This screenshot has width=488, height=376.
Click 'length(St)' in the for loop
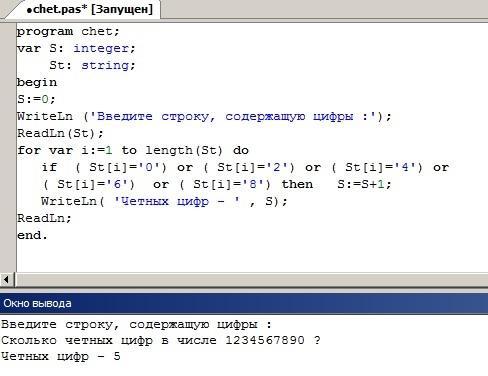184,150
